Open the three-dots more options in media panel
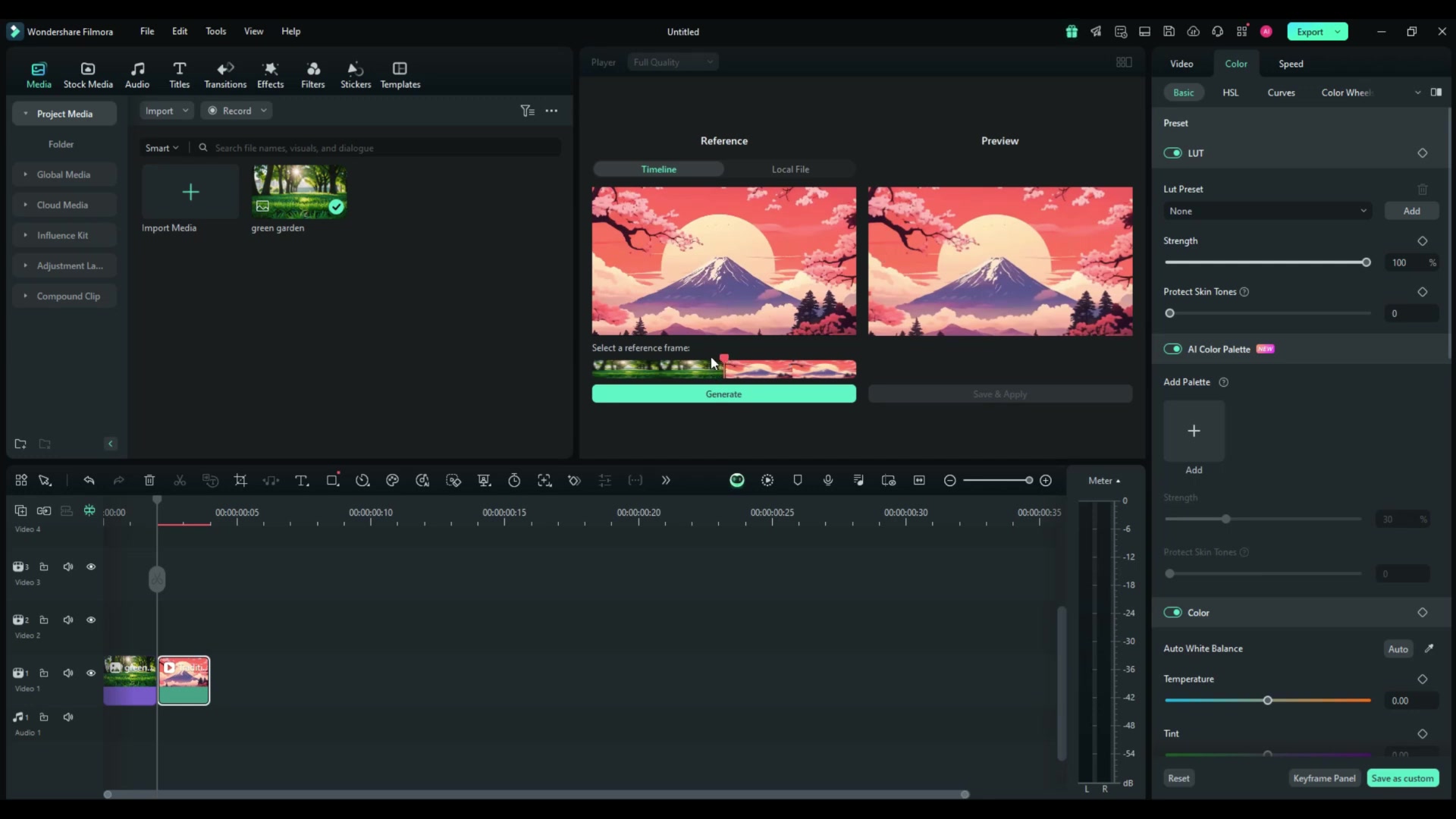This screenshot has width=1456, height=819. click(551, 111)
